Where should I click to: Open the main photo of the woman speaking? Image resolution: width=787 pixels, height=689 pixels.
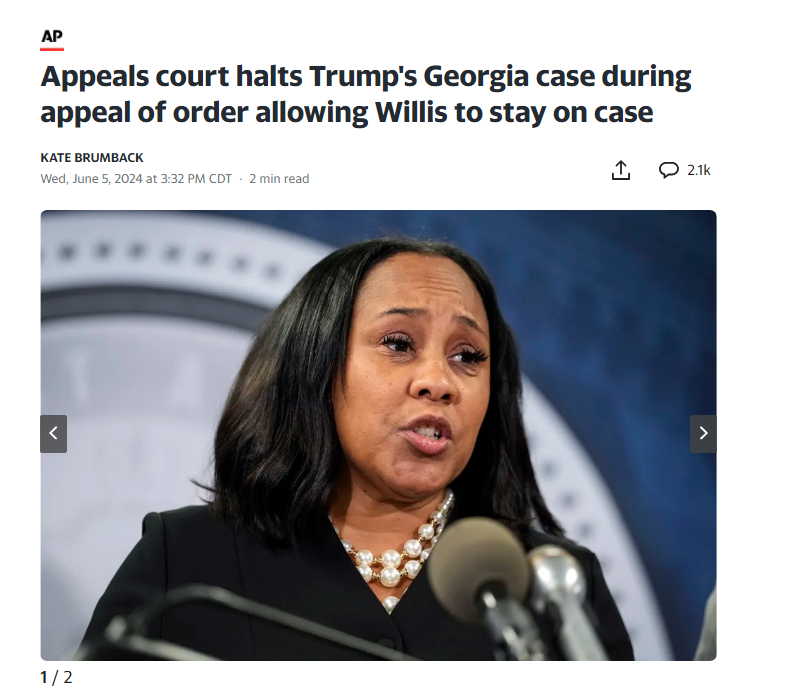(378, 435)
